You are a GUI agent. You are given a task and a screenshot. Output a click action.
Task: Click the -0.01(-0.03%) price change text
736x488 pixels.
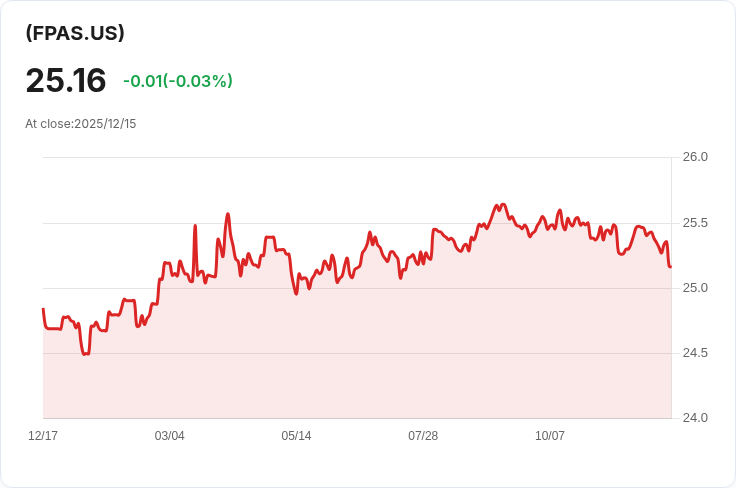(177, 81)
